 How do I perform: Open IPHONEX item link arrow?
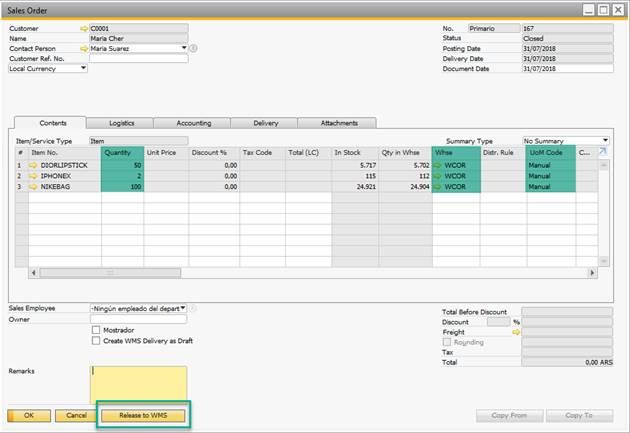pos(33,175)
